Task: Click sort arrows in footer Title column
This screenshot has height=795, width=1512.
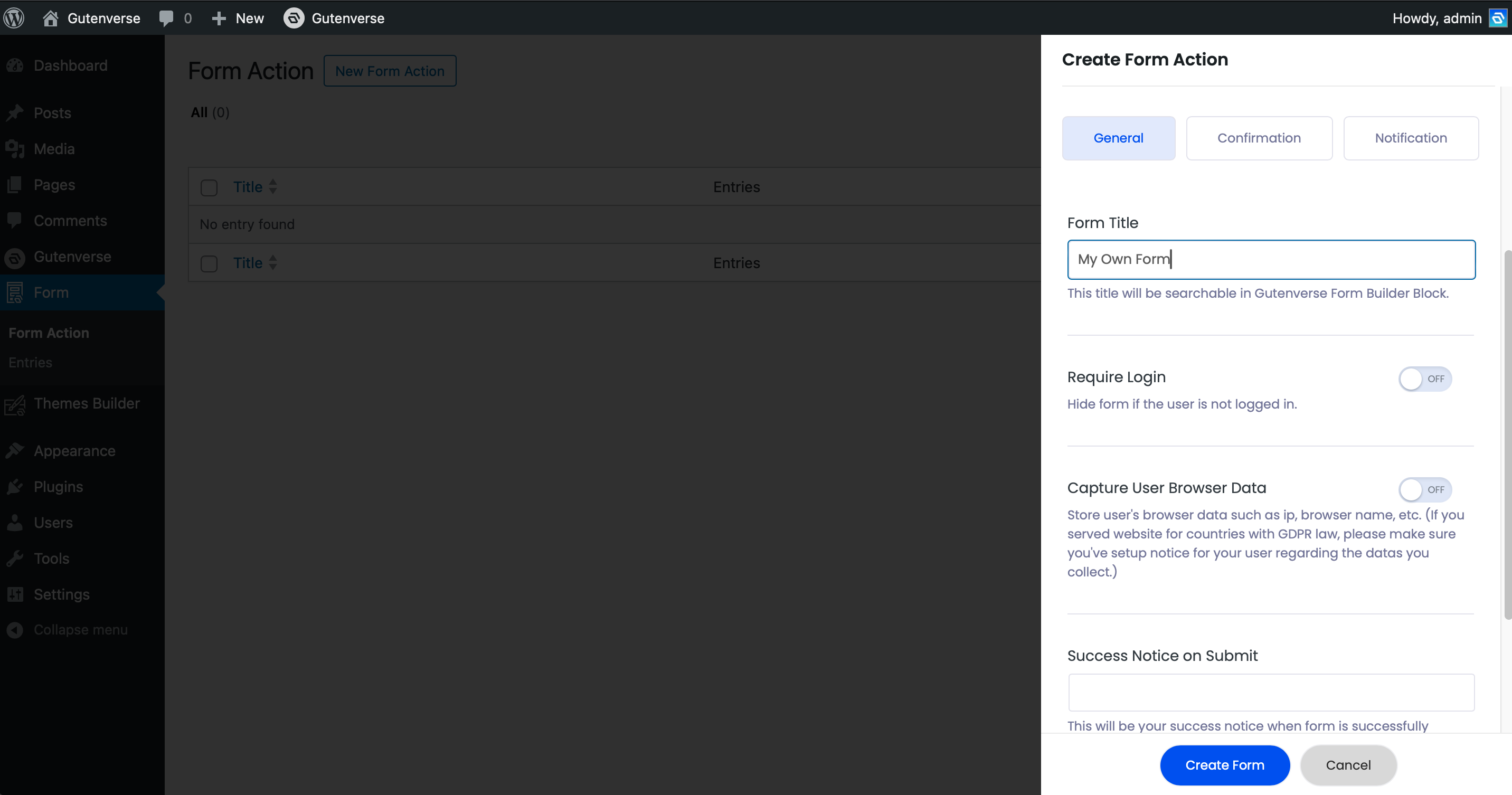Action: 272,262
